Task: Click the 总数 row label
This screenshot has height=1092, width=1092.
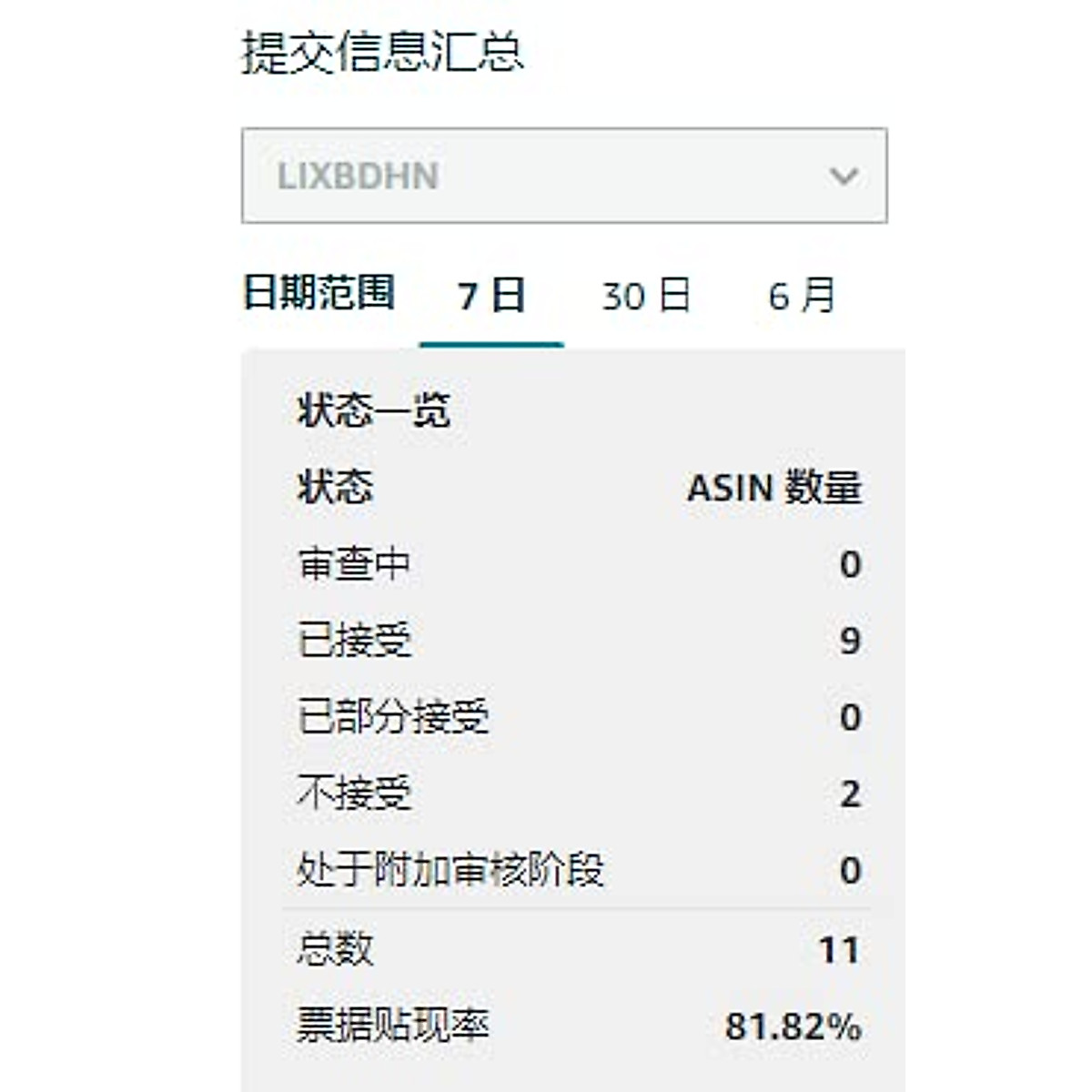Action: tap(335, 950)
